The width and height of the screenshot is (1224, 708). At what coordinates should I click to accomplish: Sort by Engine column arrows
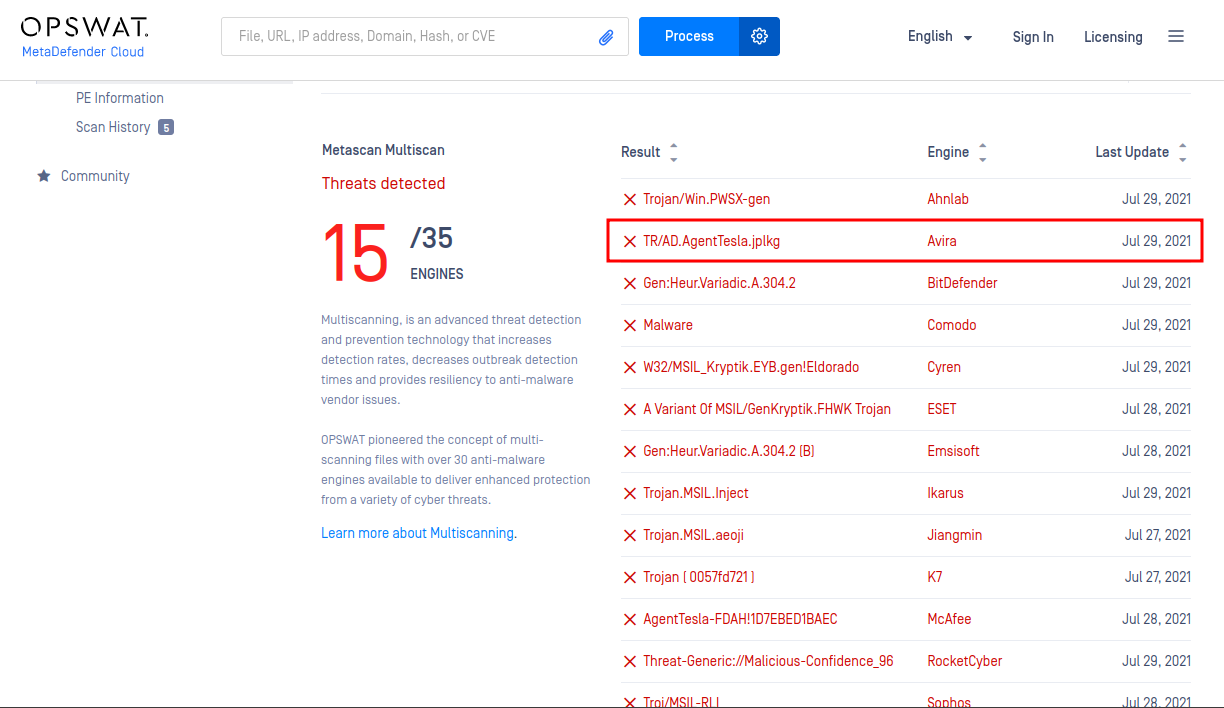[x=983, y=152]
